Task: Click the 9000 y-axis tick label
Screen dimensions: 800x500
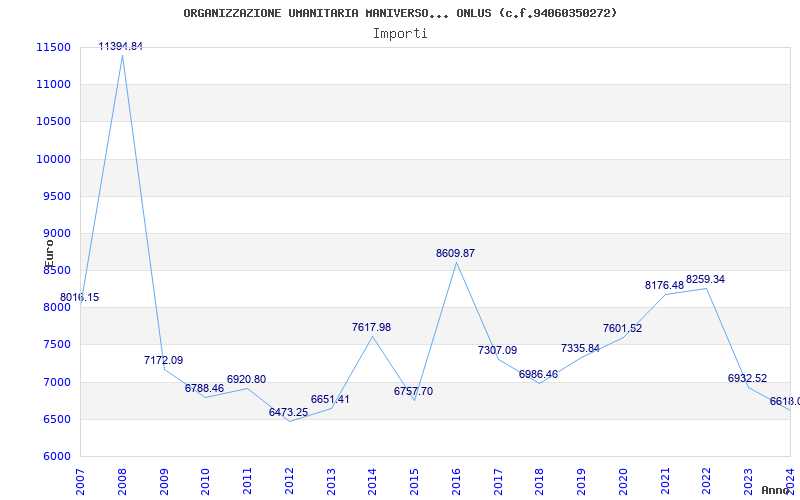Action: tap(56, 234)
